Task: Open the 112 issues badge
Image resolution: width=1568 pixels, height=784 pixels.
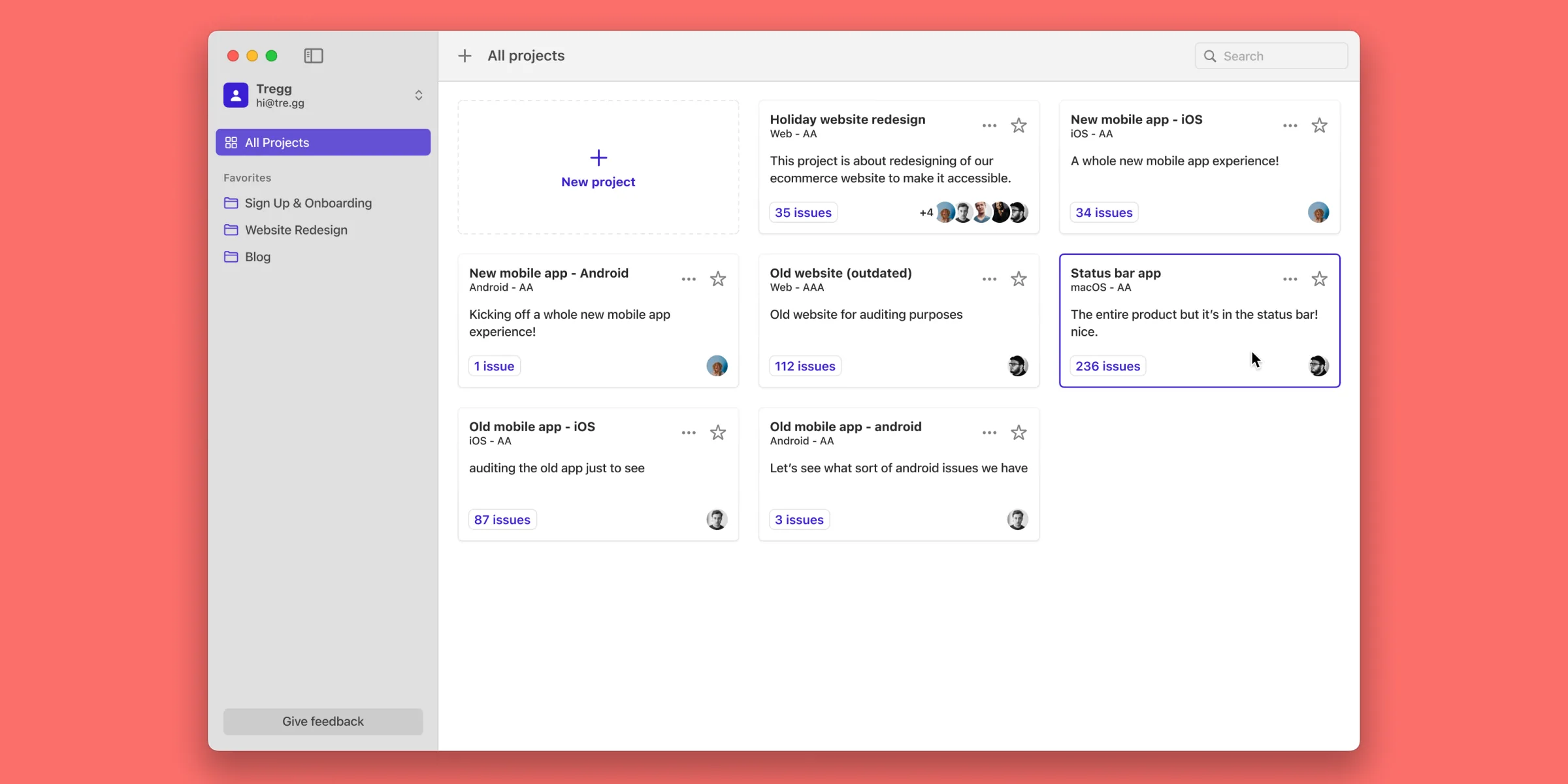Action: coord(805,366)
